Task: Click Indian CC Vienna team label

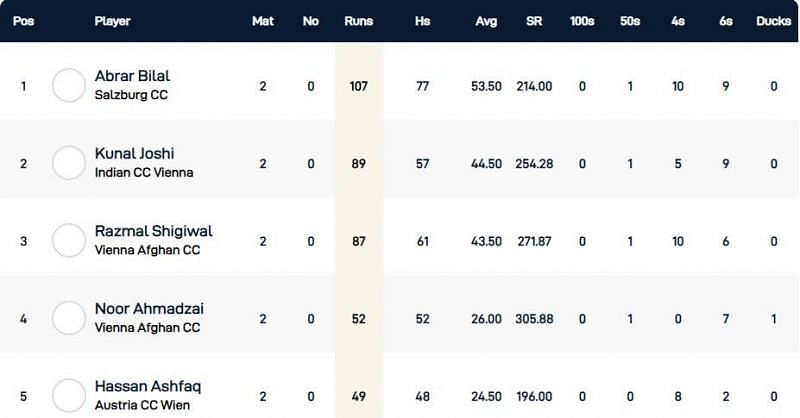Action: (x=144, y=173)
